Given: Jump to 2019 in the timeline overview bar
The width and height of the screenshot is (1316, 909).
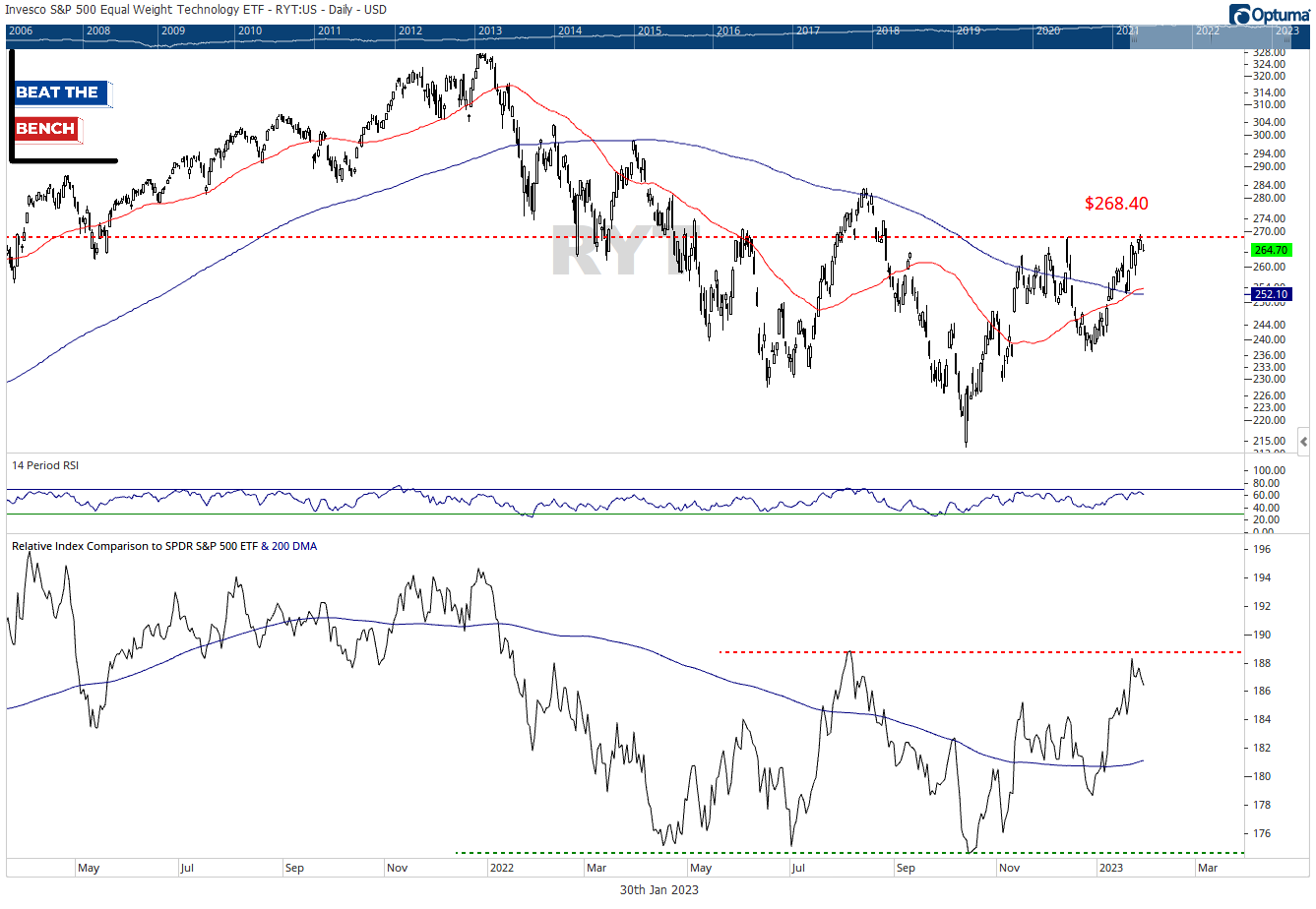Looking at the screenshot, I should [969, 30].
